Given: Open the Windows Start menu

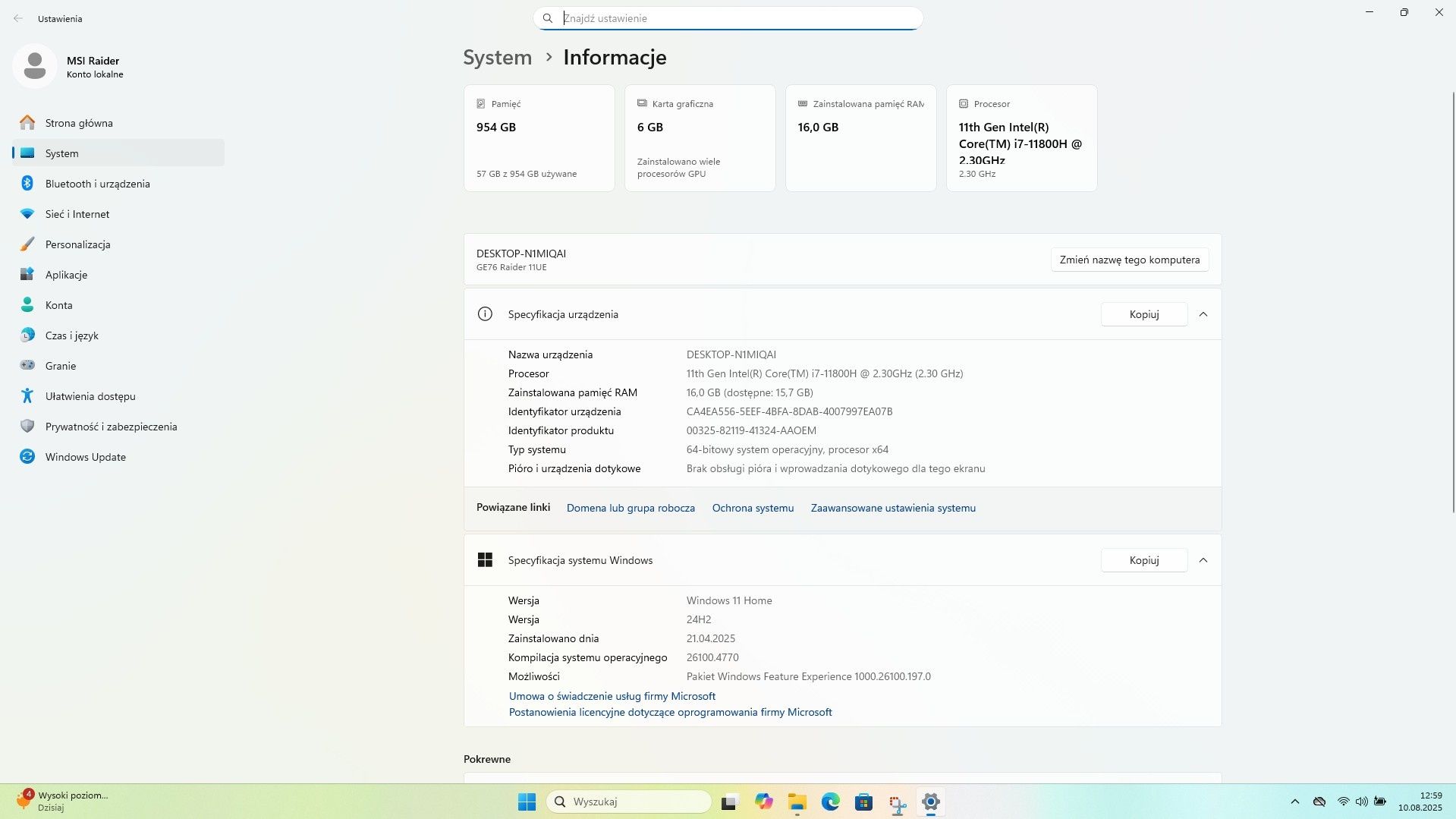Looking at the screenshot, I should pyautogui.click(x=527, y=802).
